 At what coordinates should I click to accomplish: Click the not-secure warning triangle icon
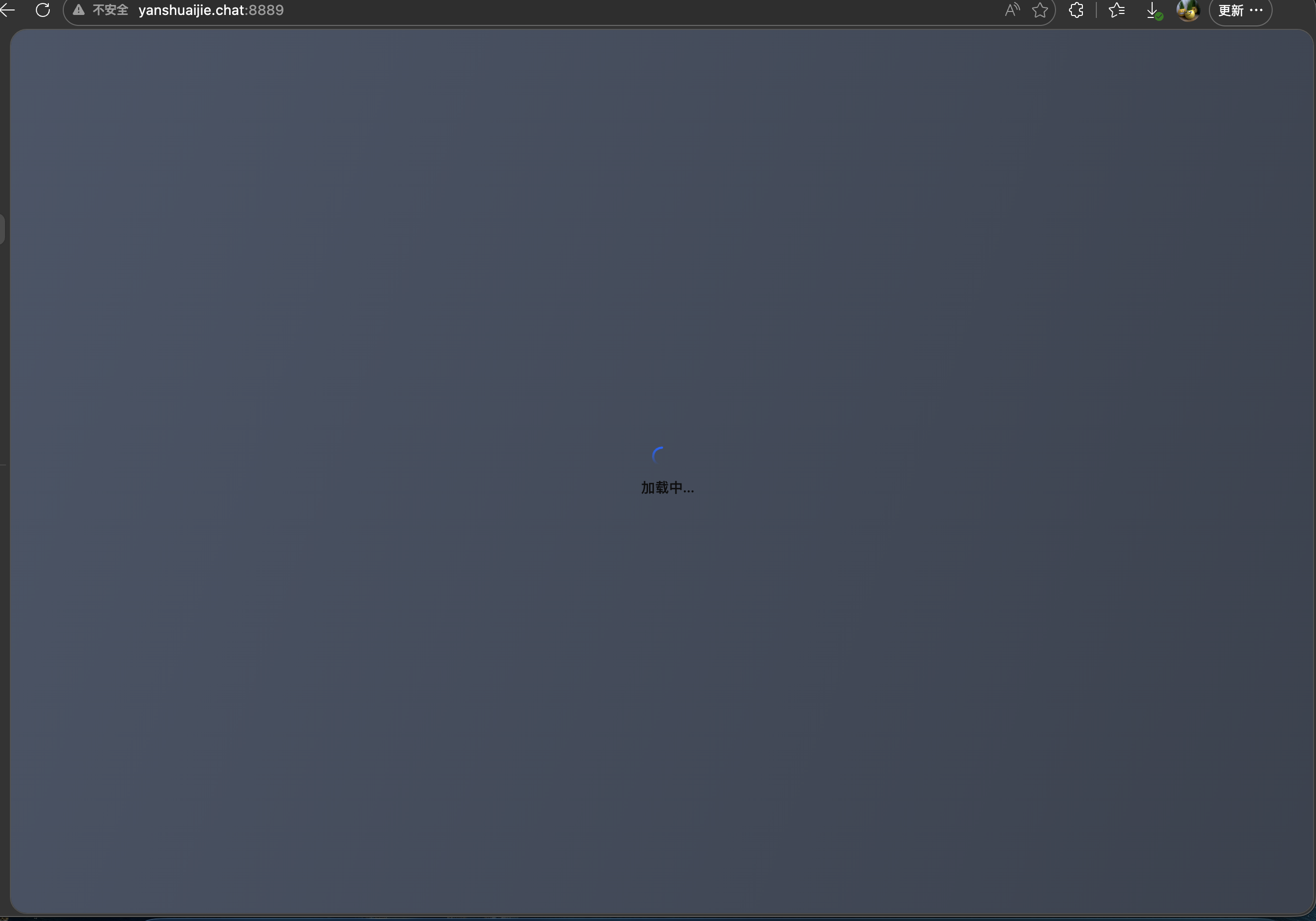point(79,10)
